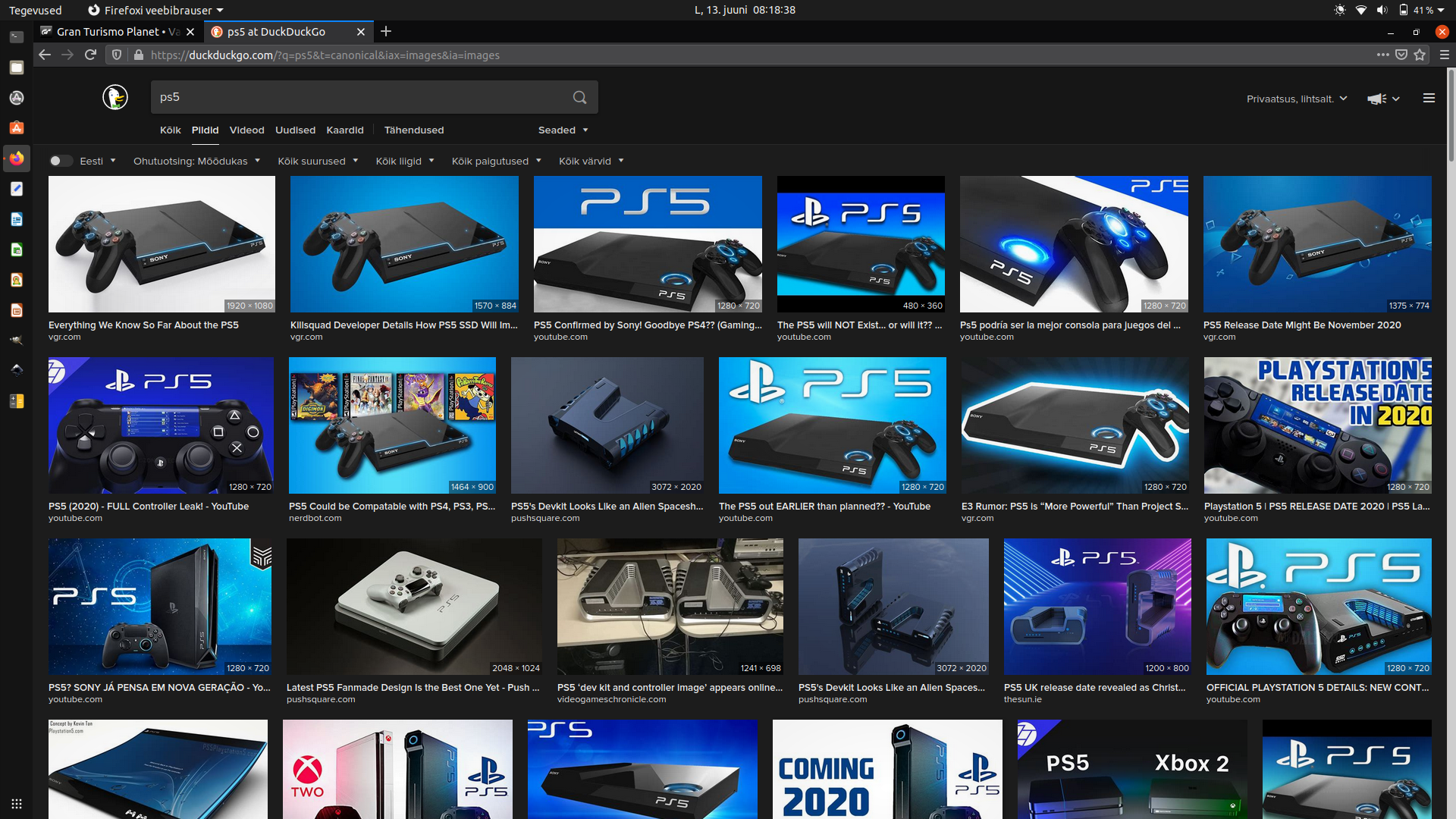Expand the Ohutuotsing: Mõõdukas dropdown
This screenshot has width=1456, height=819.
(196, 161)
